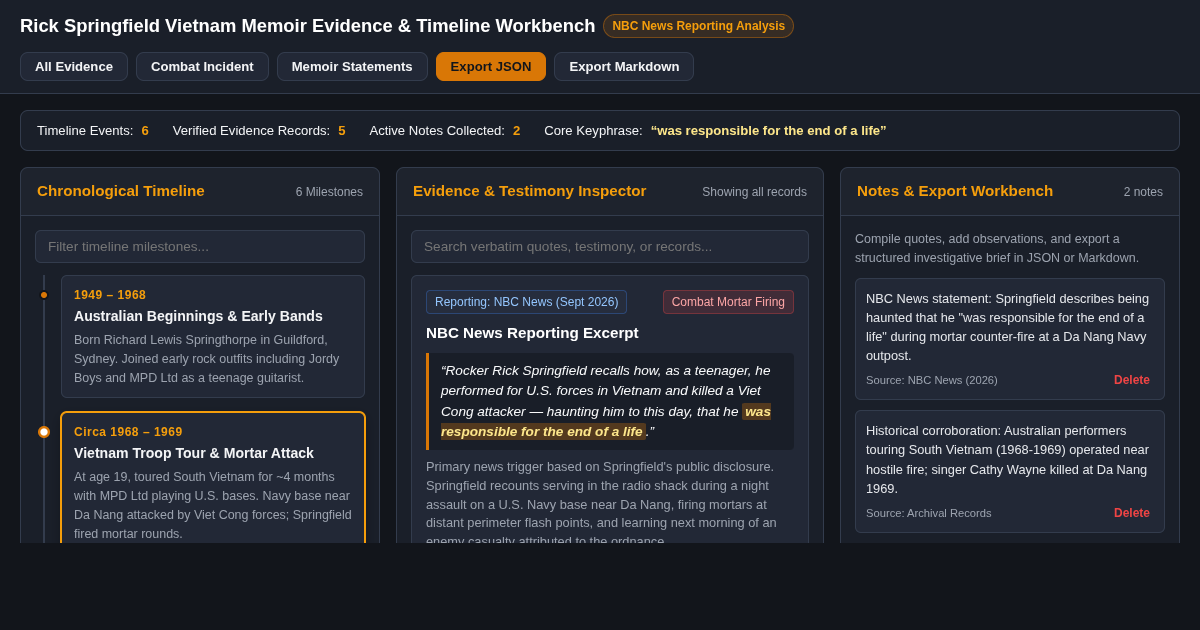Click the NBC News Reporting Excerpt title
Screen dimensions: 1200x630
coord(532,333)
